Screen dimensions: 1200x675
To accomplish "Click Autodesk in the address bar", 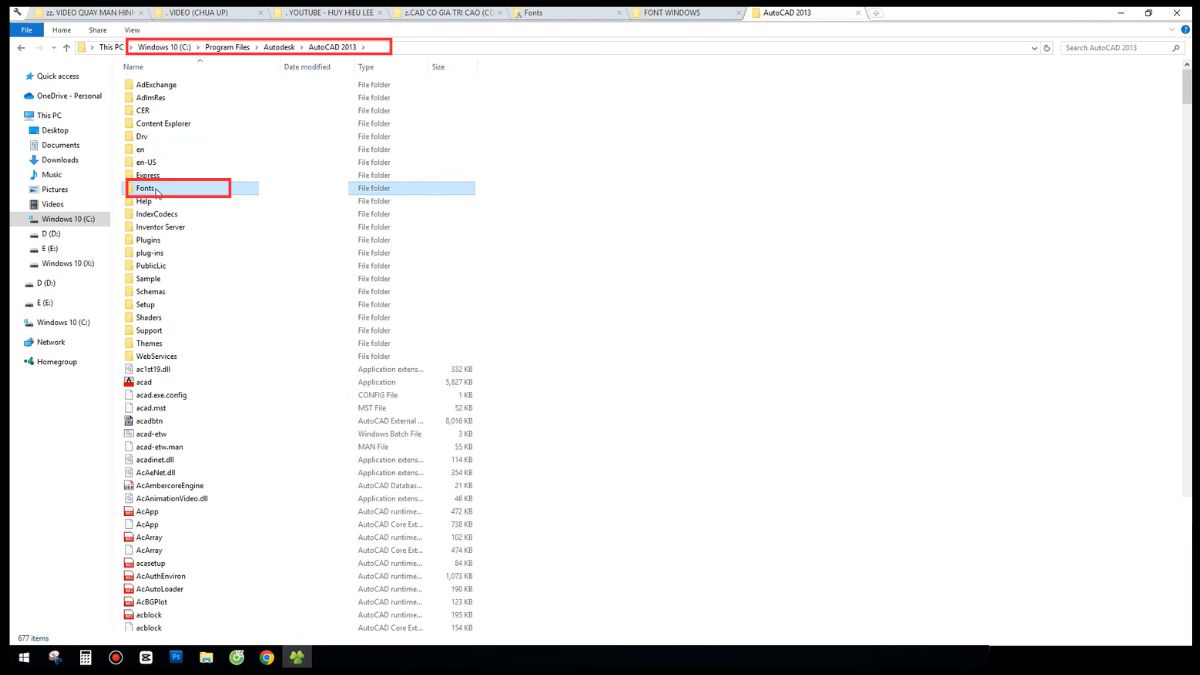I will [279, 47].
